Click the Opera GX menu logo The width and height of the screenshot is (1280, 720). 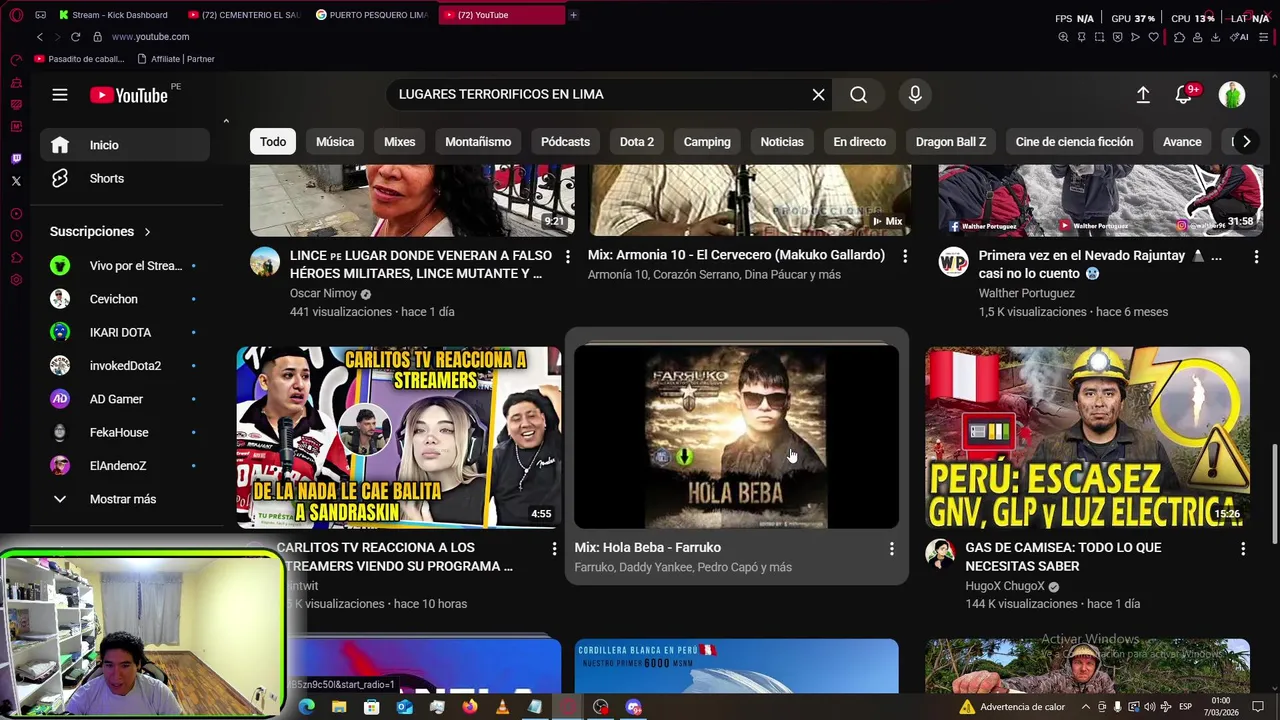(15, 15)
